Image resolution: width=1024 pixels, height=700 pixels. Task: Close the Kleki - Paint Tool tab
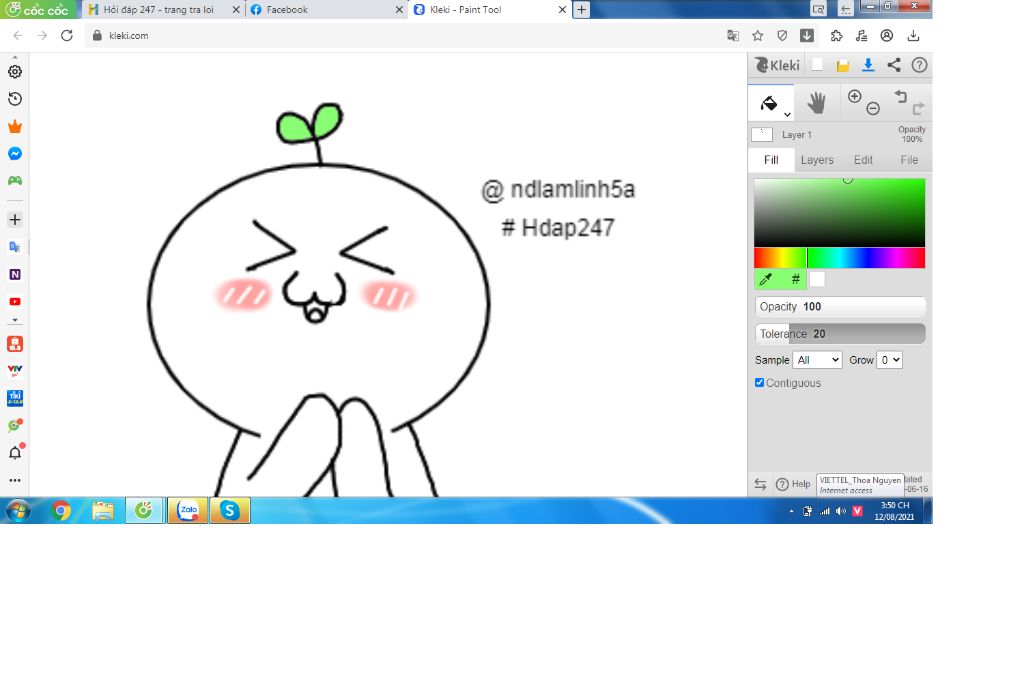click(x=562, y=10)
